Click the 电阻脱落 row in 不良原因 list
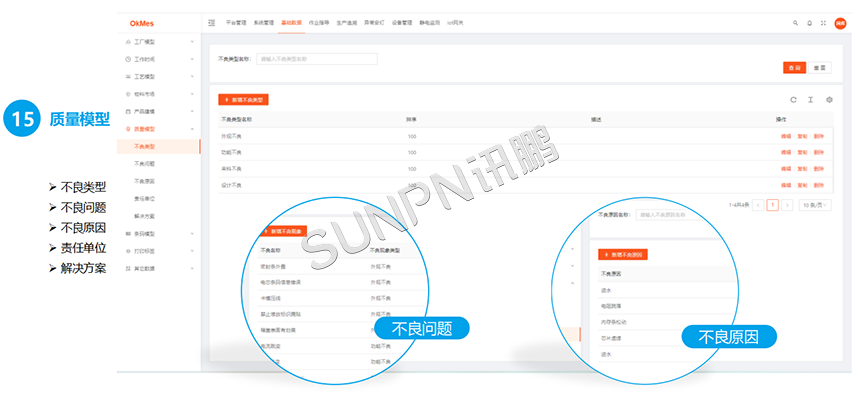Image resolution: width=860 pixels, height=394 pixels. [612, 306]
